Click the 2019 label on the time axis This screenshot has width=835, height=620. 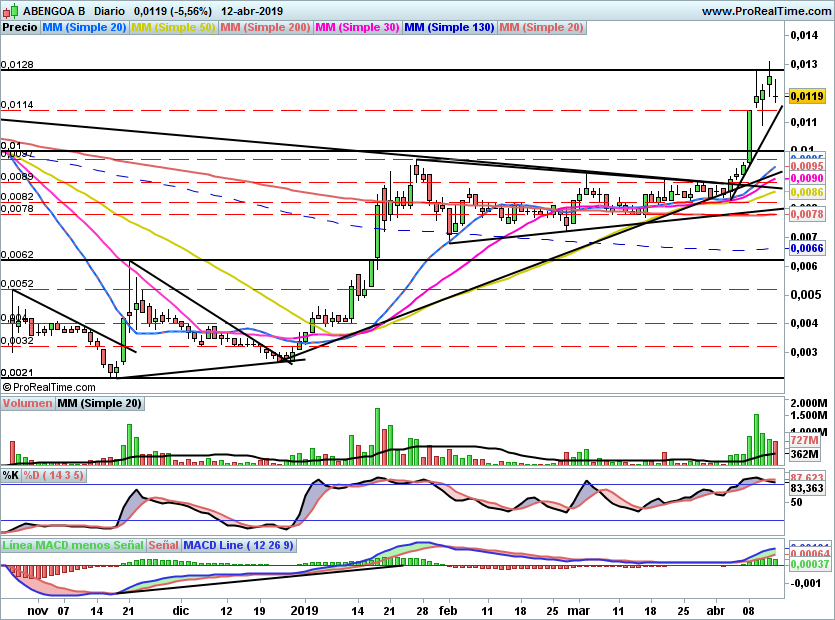click(304, 610)
